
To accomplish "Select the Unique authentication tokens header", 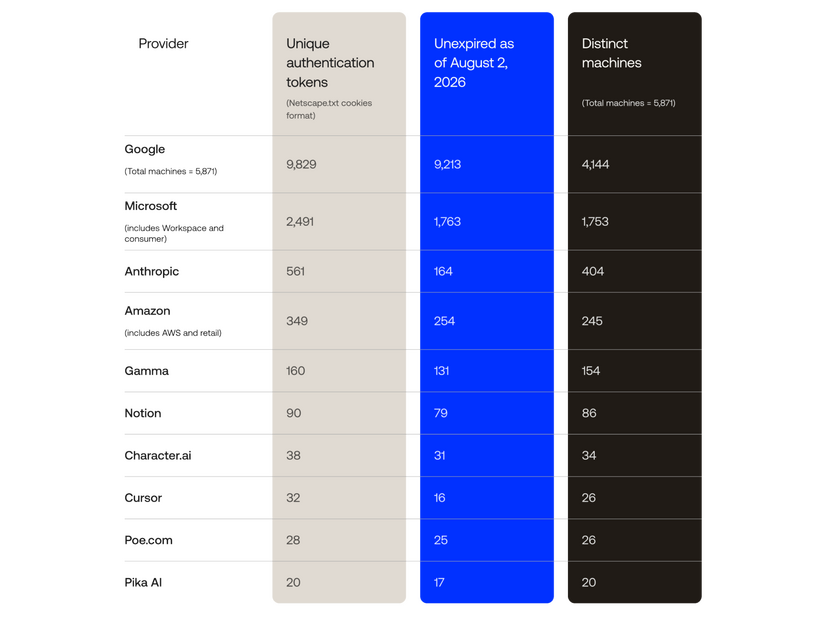I will coord(330,63).
